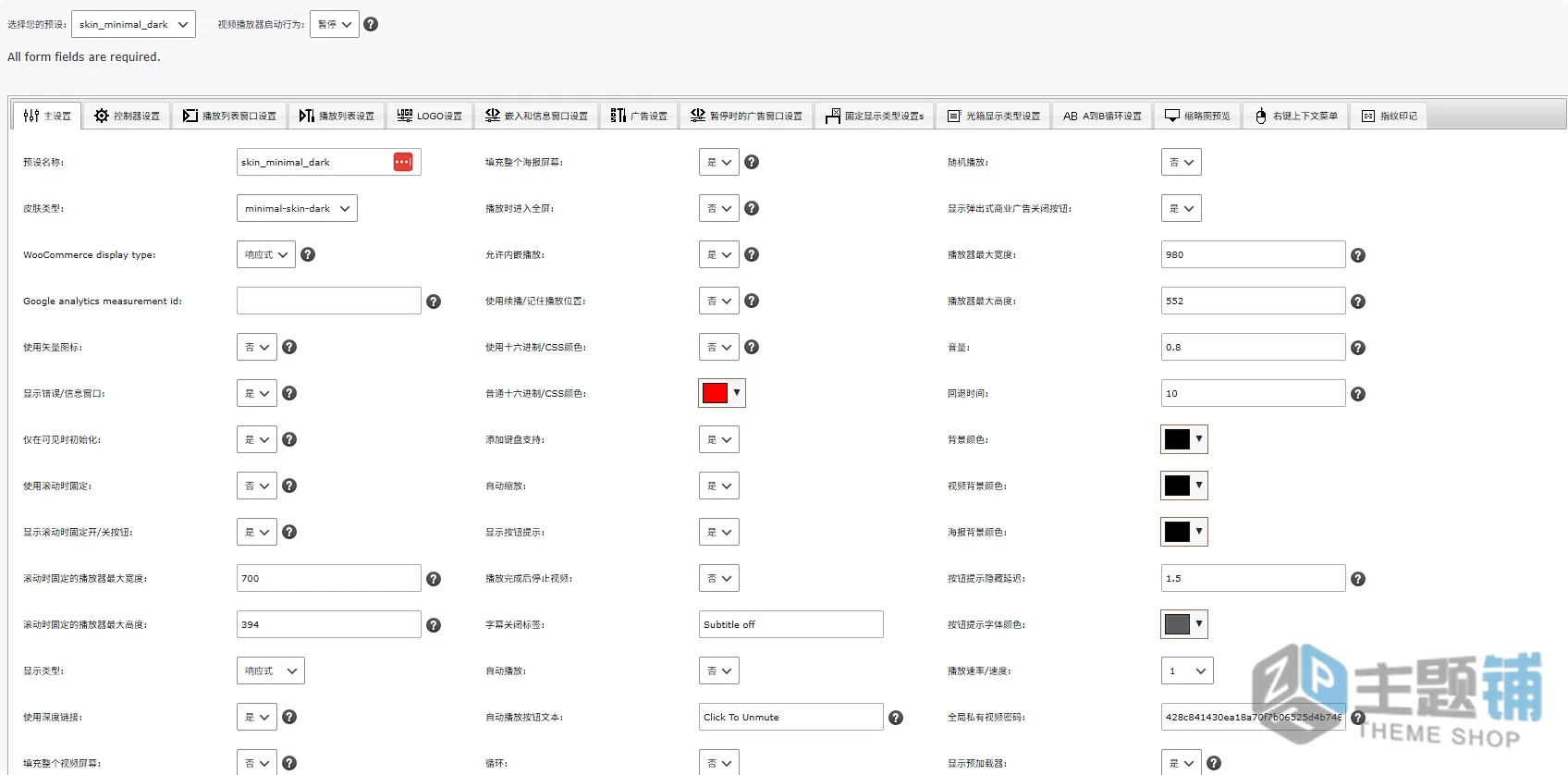Image resolution: width=1568 pixels, height=775 pixels.
Task: Open 视频播放器启动行为 dropdown showing 暂停
Action: point(335,24)
